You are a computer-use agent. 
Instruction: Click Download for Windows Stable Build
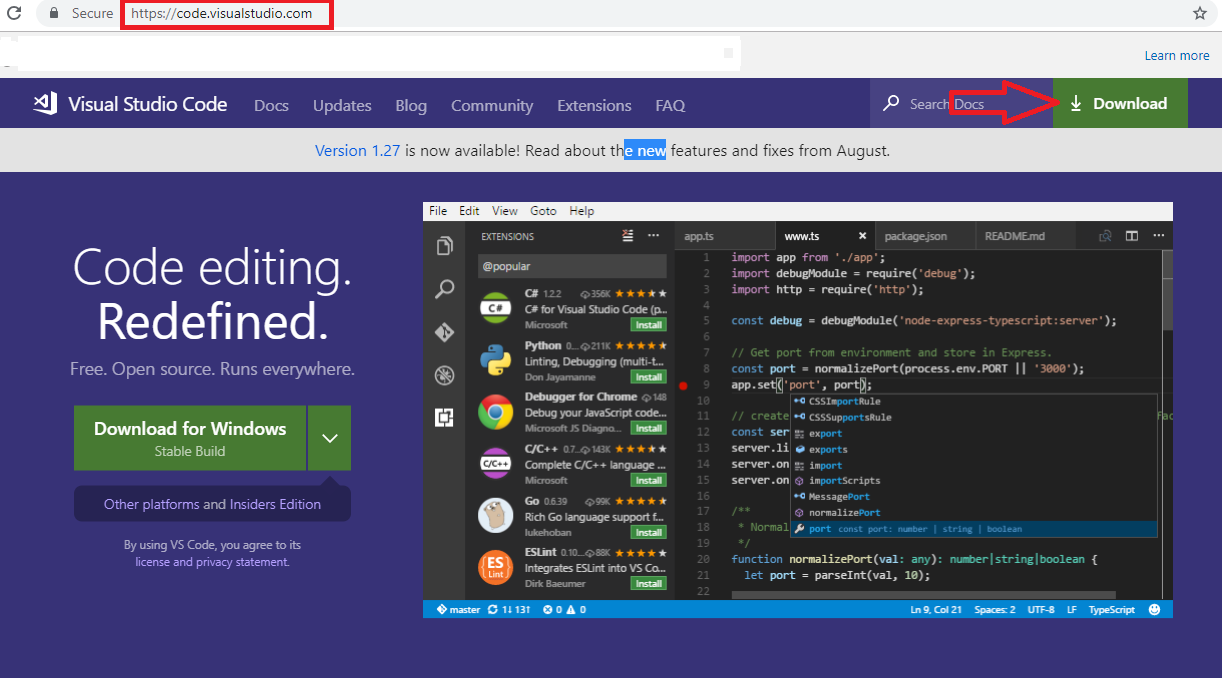[x=190, y=438]
